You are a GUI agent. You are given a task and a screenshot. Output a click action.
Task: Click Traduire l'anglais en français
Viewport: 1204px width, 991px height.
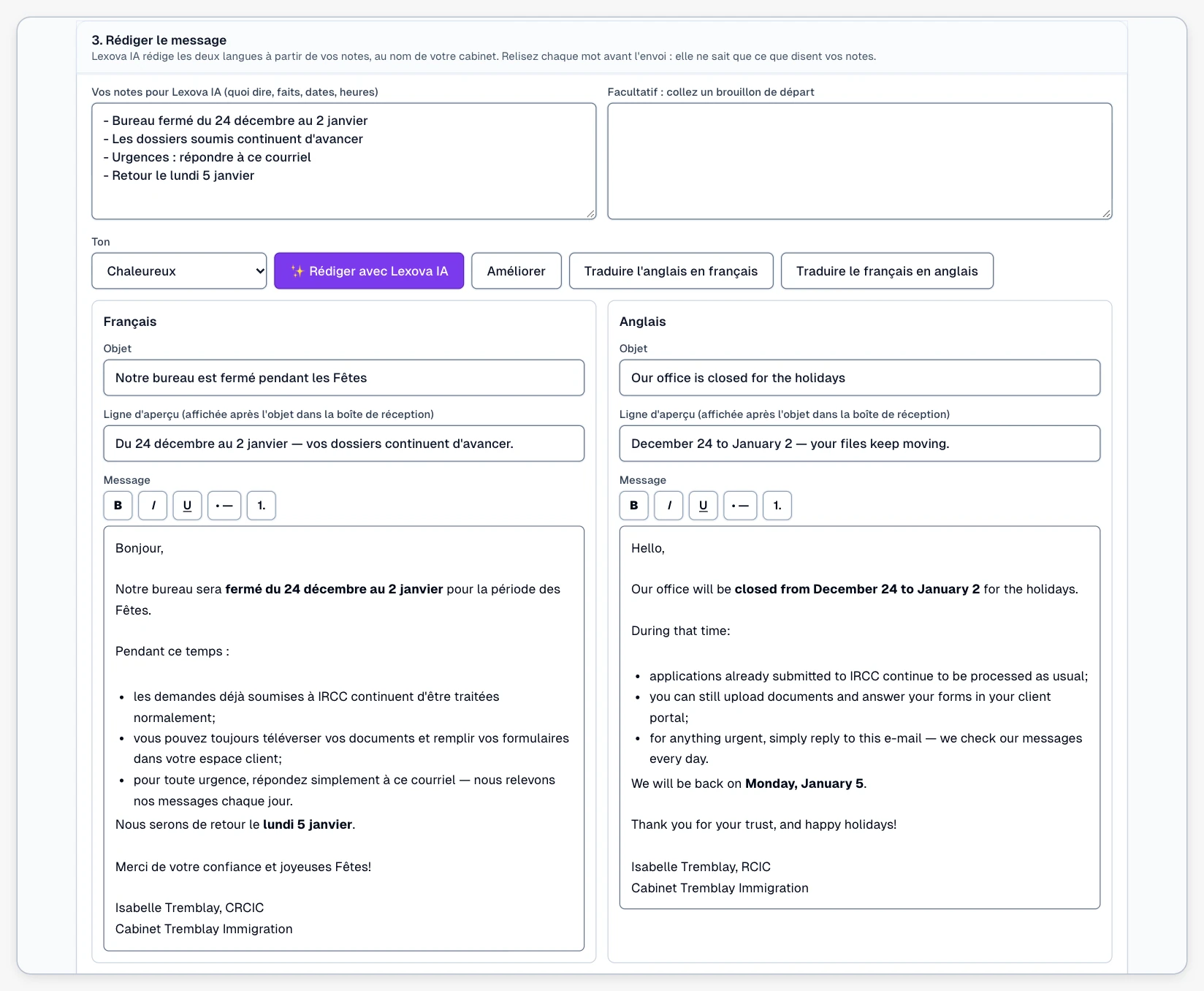pos(671,271)
